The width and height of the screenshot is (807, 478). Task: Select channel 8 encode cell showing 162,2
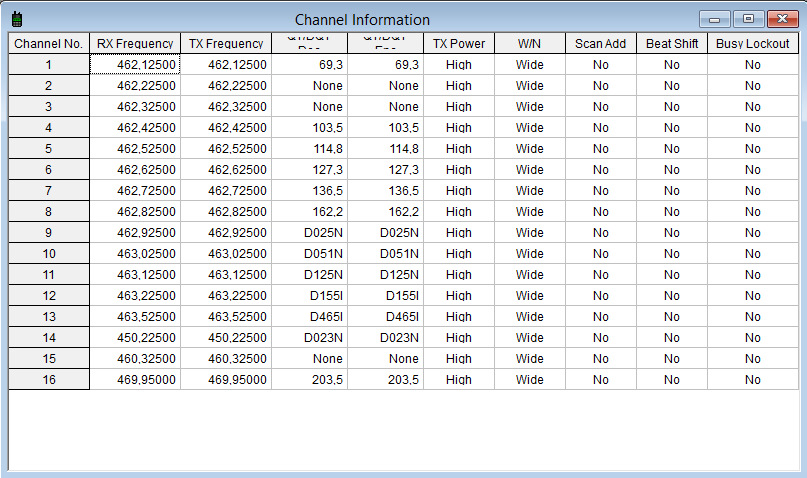386,212
